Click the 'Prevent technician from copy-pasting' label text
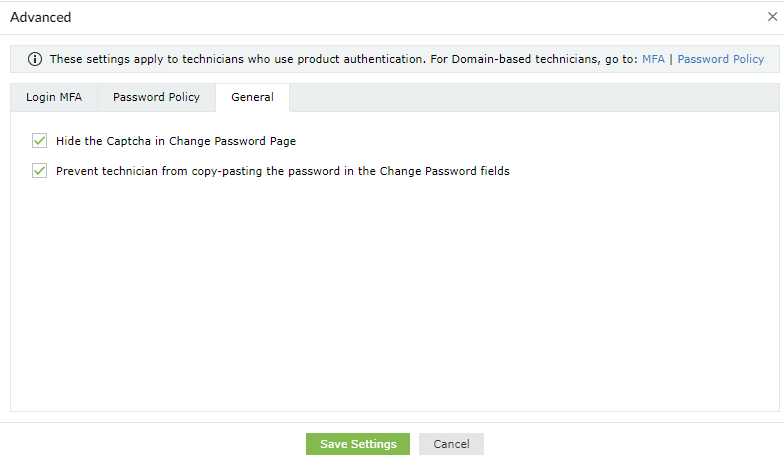 [x=283, y=171]
